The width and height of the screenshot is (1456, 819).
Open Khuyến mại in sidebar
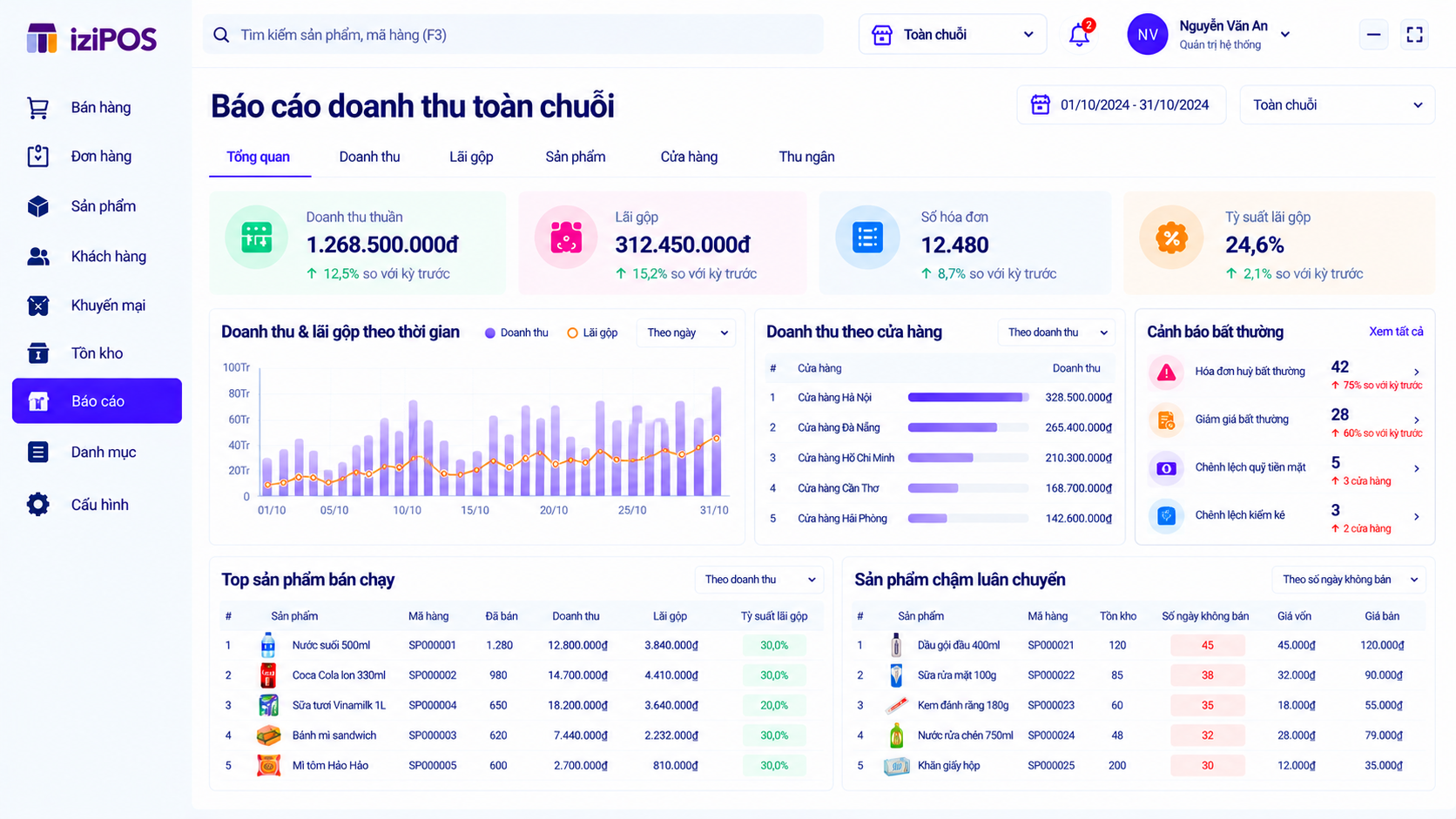click(x=97, y=305)
